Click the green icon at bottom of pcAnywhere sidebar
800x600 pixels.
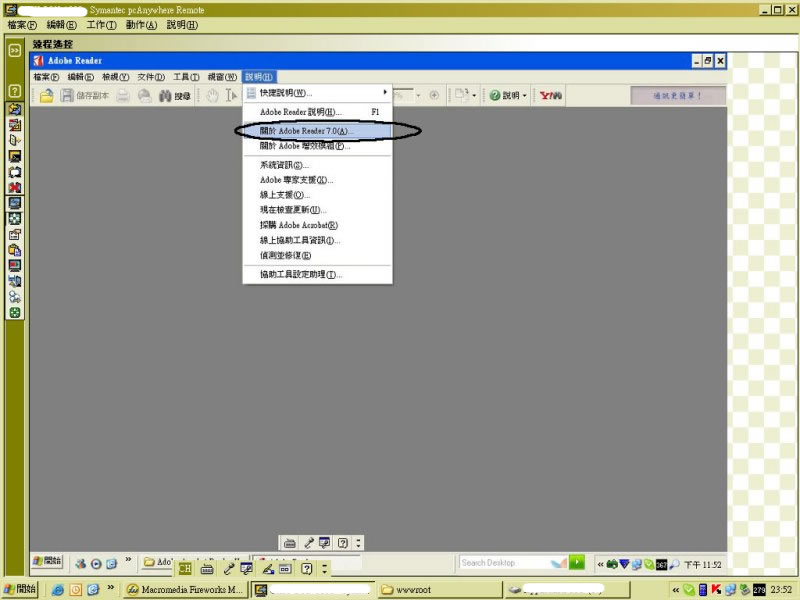15,313
